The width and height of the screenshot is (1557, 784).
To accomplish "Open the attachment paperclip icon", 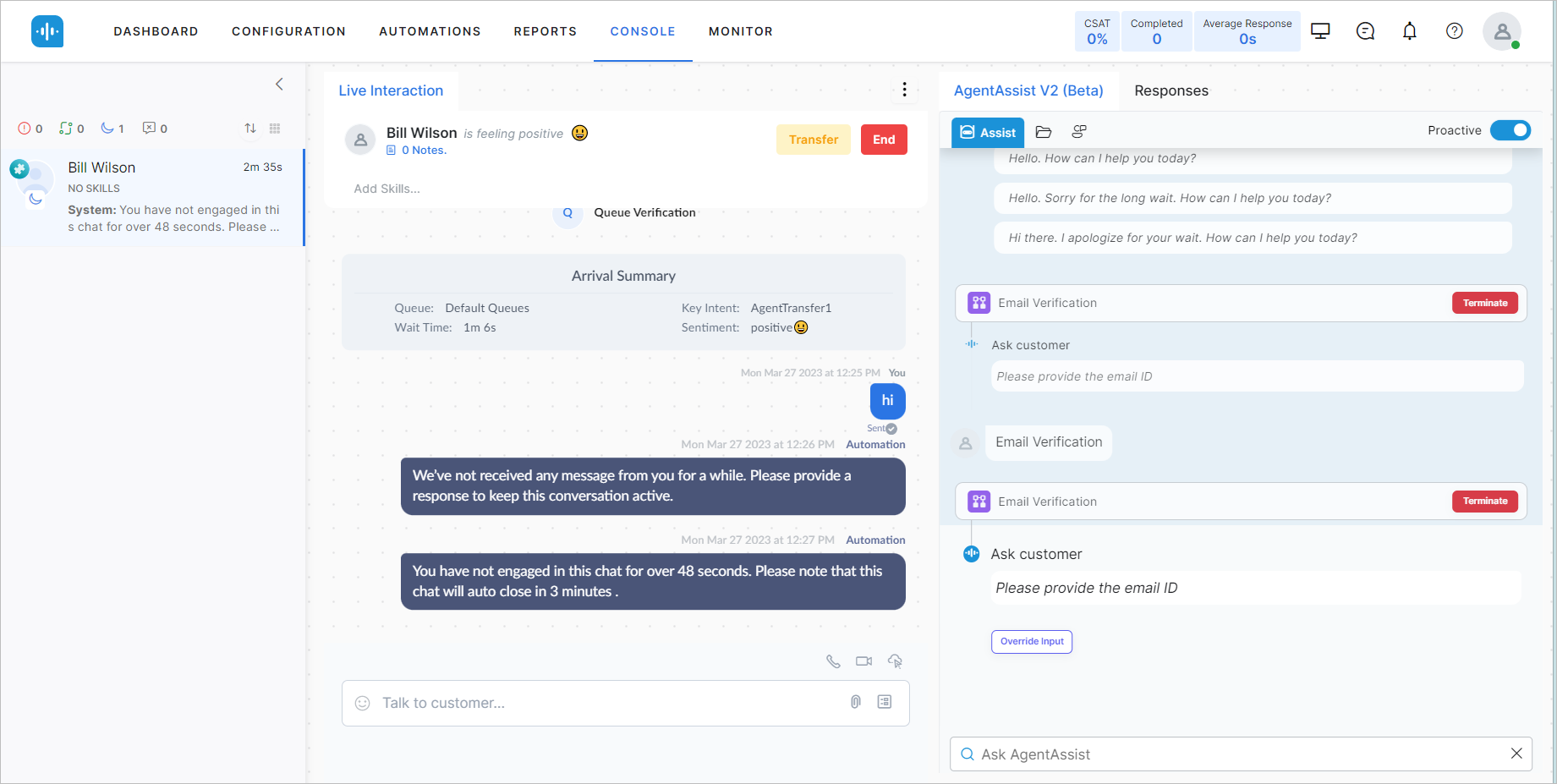I will (854, 702).
